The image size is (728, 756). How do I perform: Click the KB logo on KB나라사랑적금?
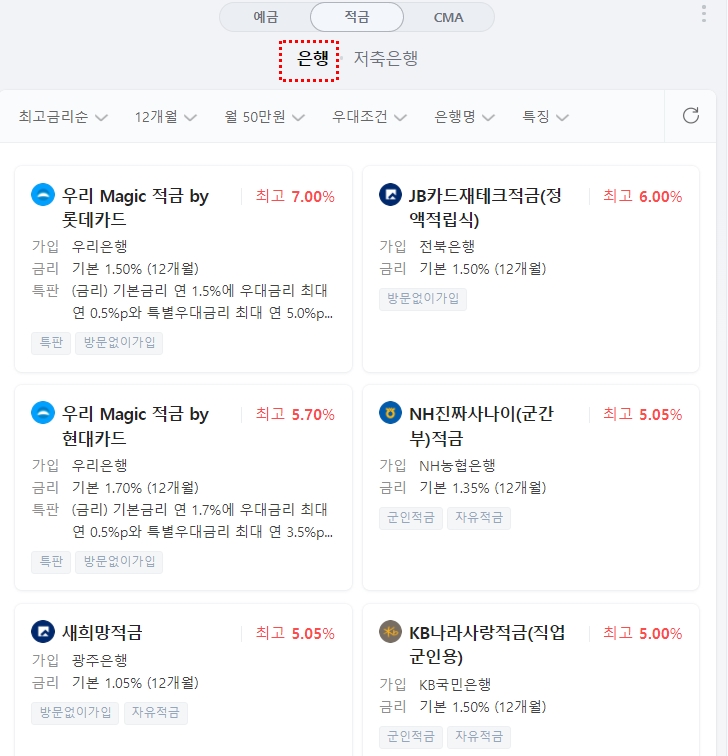click(x=391, y=632)
